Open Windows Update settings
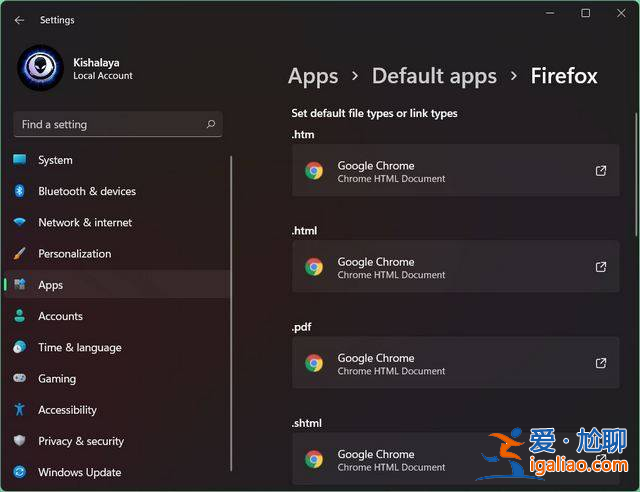 (118, 472)
